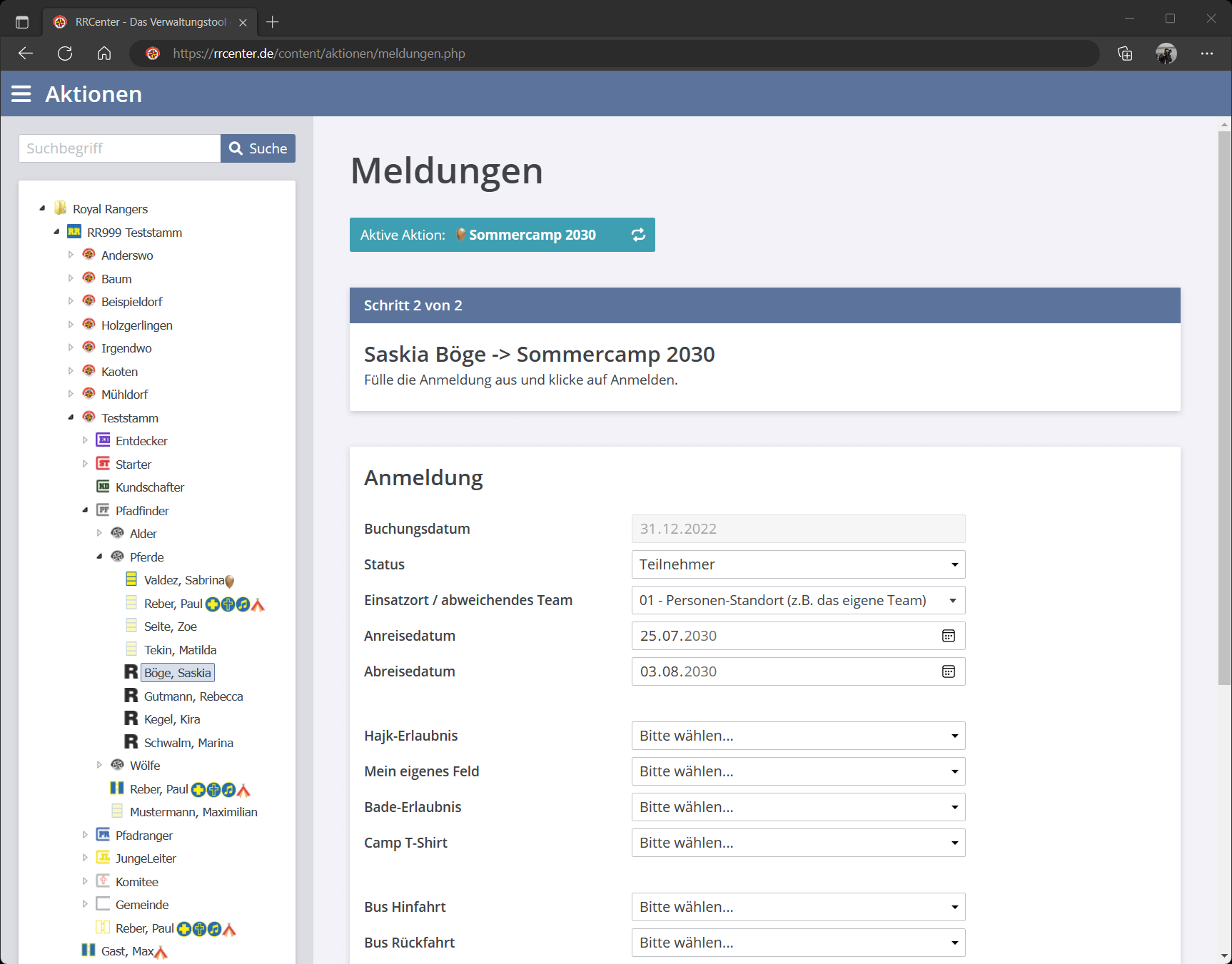Click the Starter group icon in tree
Viewport: 1232px width, 964px height.
pos(103,464)
